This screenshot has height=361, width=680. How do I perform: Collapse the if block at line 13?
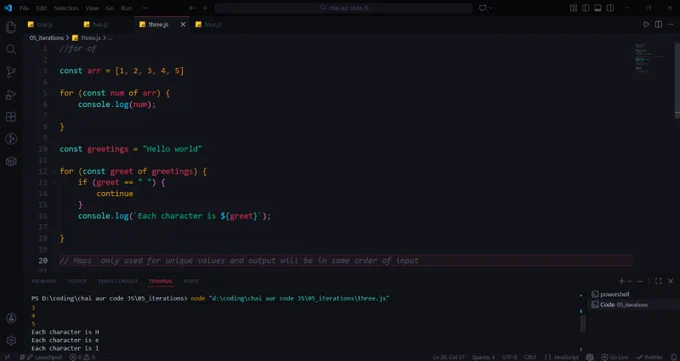[x=54, y=182]
